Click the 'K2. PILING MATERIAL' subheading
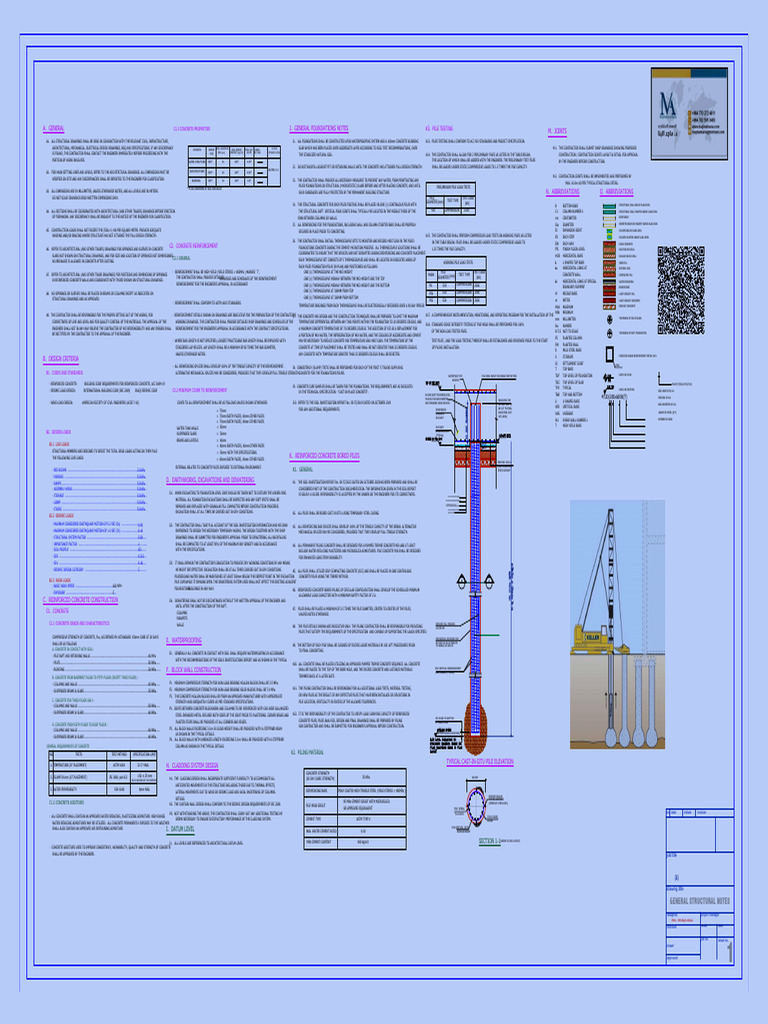The width and height of the screenshot is (768, 1024). [x=307, y=752]
